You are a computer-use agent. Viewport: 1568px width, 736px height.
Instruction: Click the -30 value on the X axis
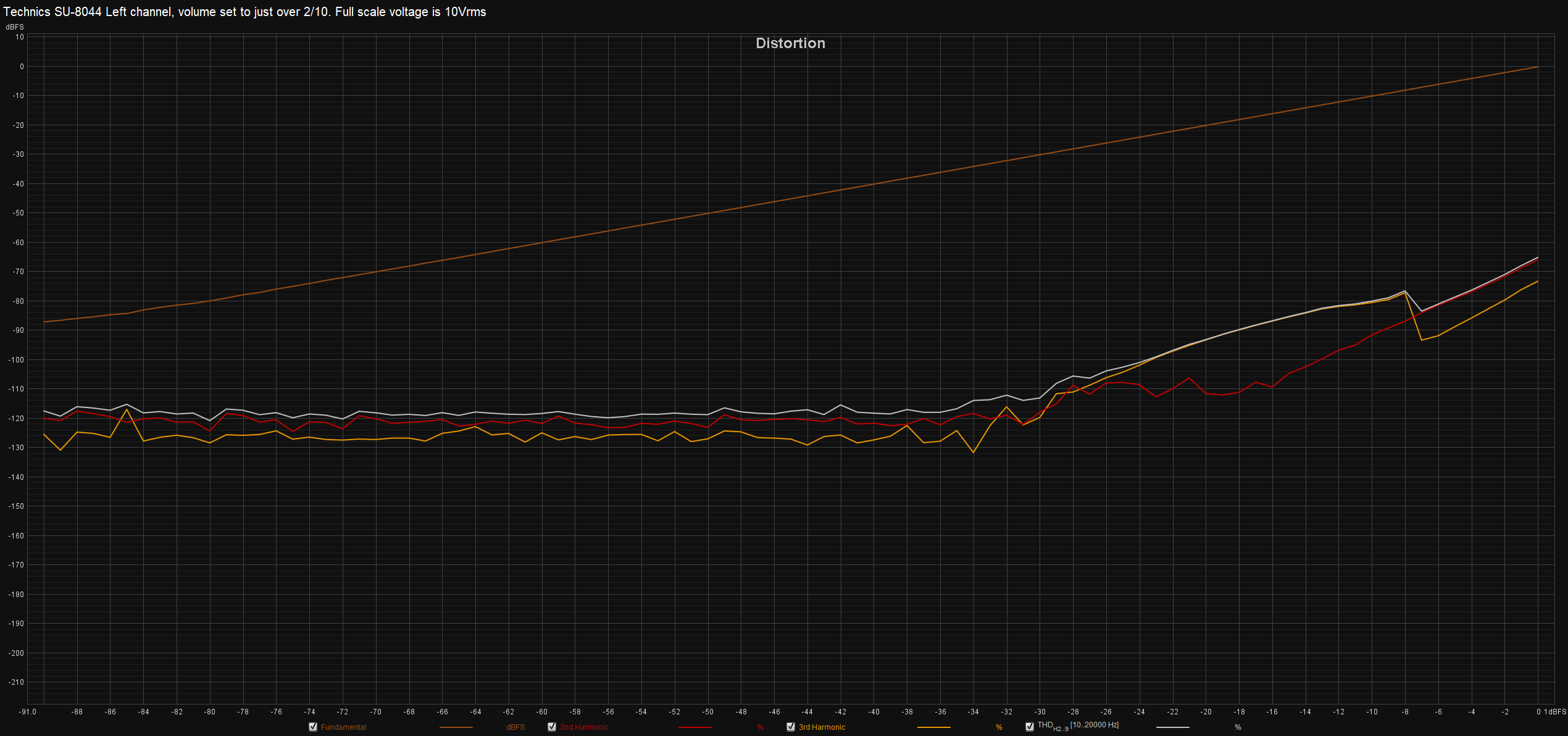1040,712
